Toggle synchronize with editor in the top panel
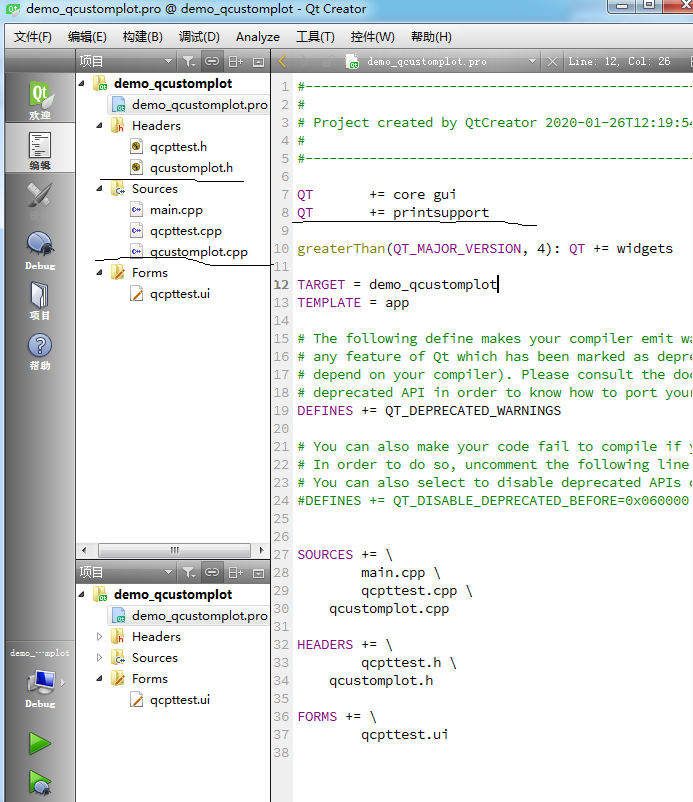The image size is (693, 802). (x=212, y=61)
